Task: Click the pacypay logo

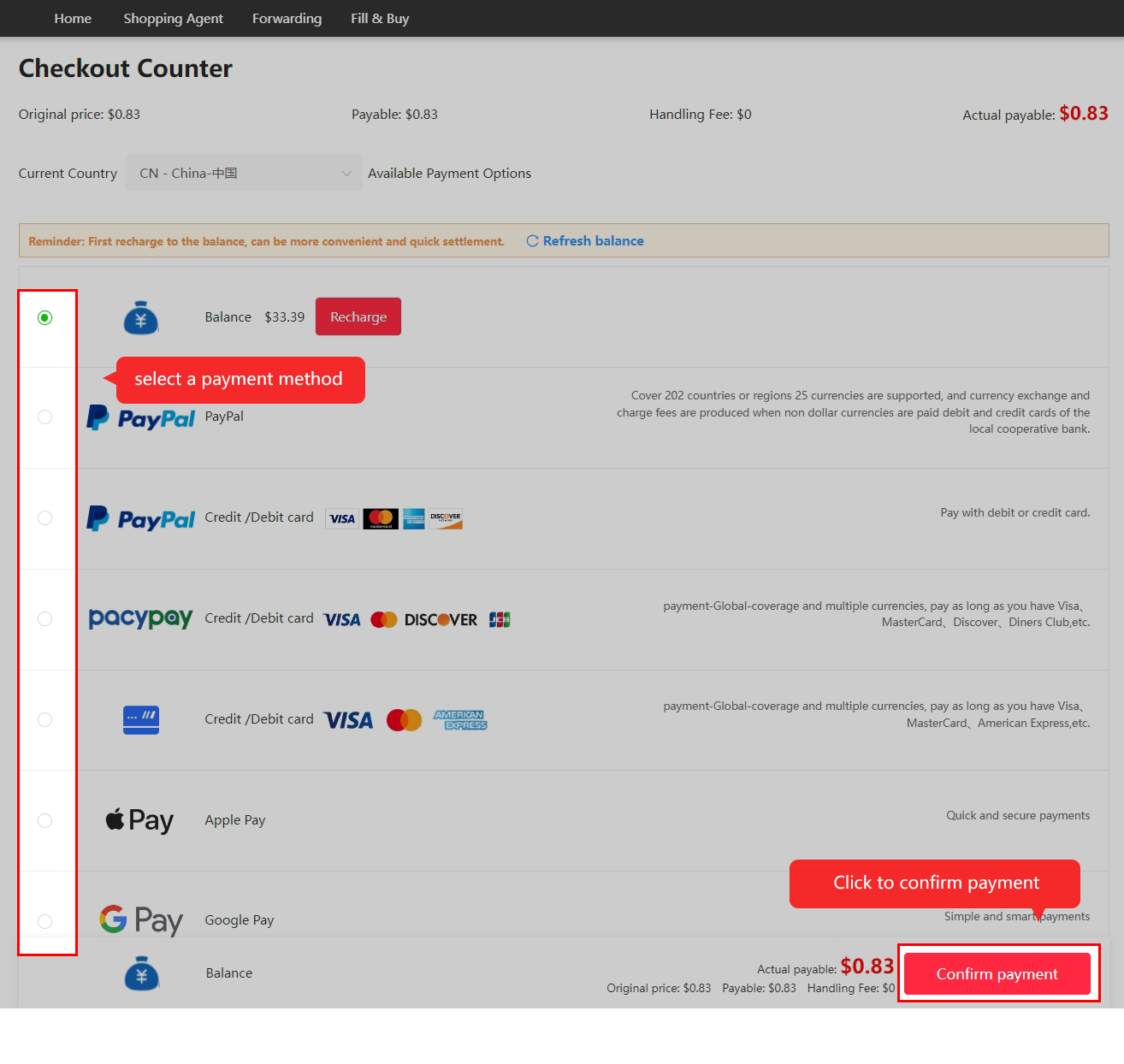Action: (141, 618)
